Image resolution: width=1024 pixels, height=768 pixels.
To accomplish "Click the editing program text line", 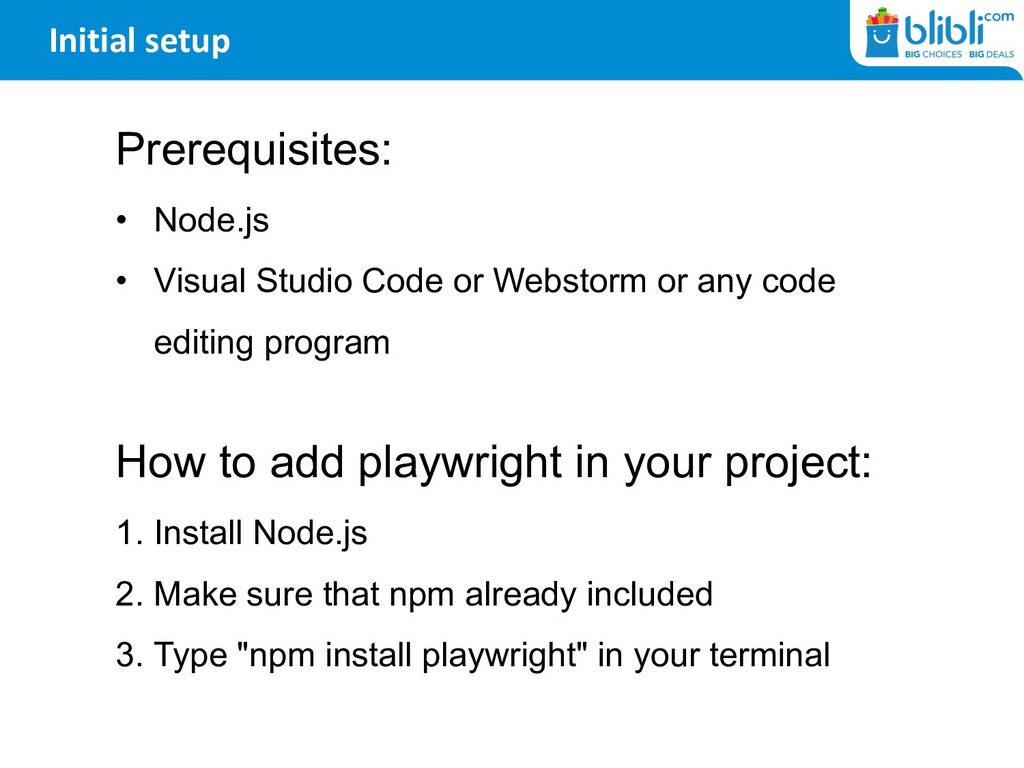I will click(x=272, y=343).
